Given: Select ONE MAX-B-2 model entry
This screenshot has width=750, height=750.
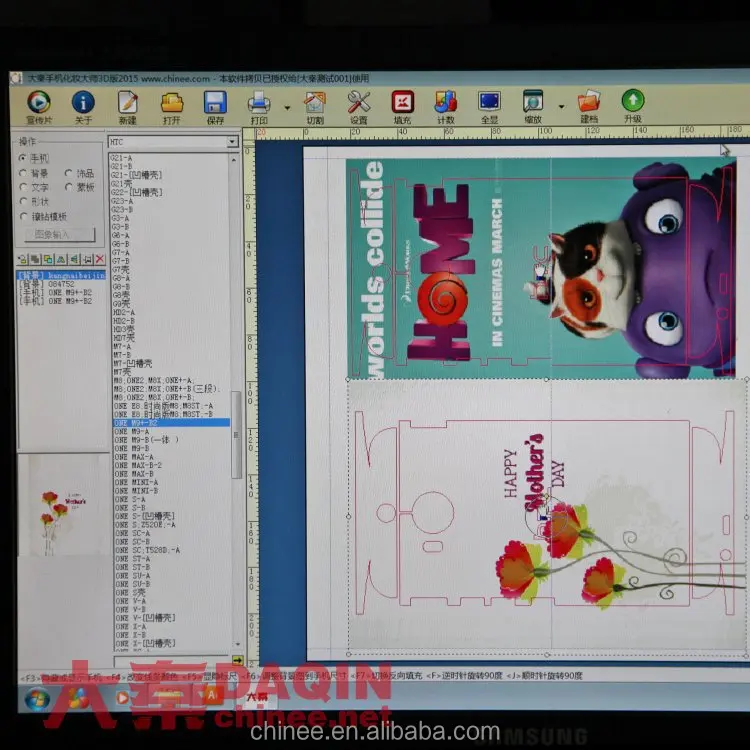Looking at the screenshot, I should coord(138,465).
